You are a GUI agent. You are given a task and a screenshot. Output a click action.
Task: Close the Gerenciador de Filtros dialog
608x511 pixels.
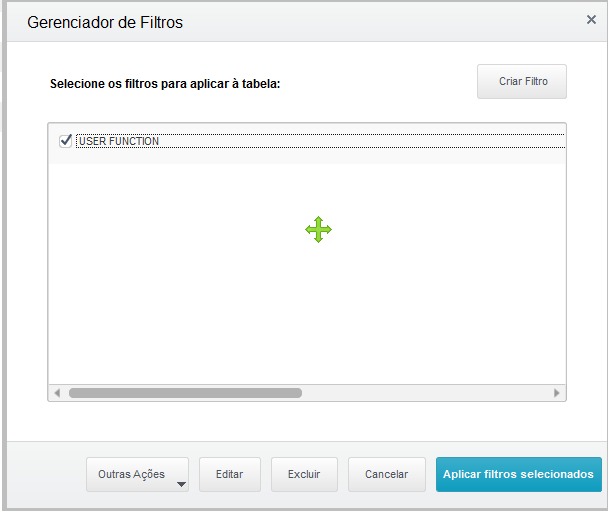(591, 20)
